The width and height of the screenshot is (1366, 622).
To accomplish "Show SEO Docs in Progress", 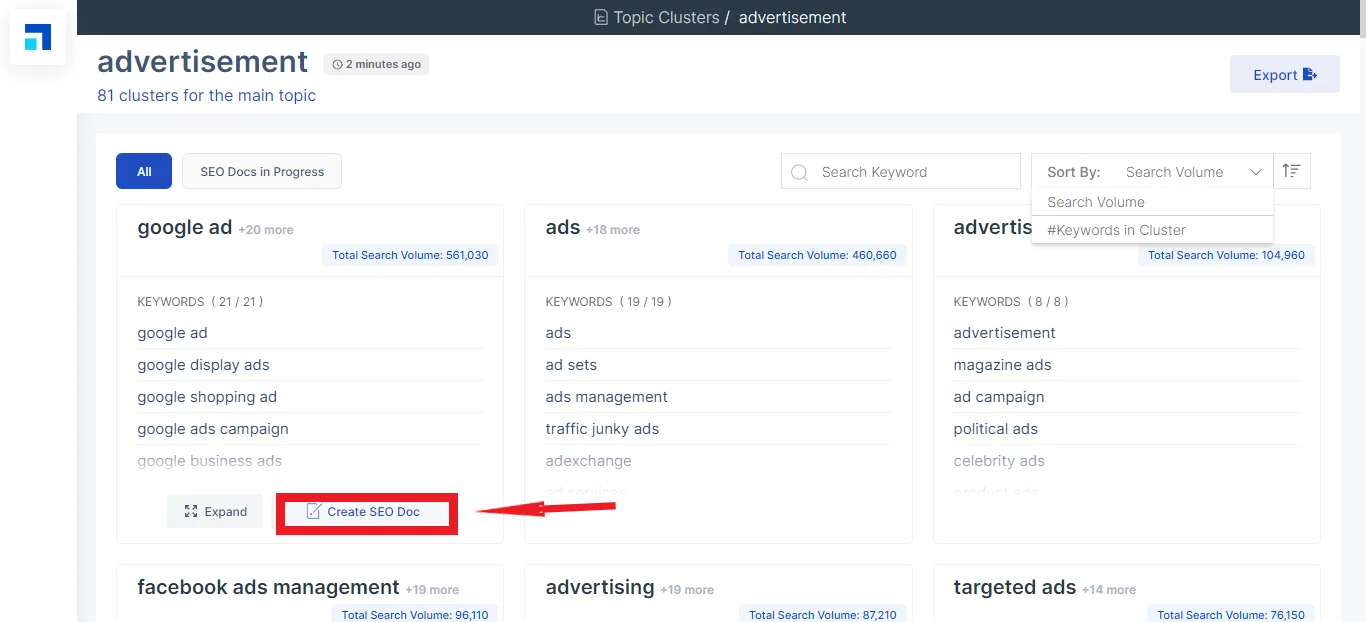I will click(x=262, y=171).
